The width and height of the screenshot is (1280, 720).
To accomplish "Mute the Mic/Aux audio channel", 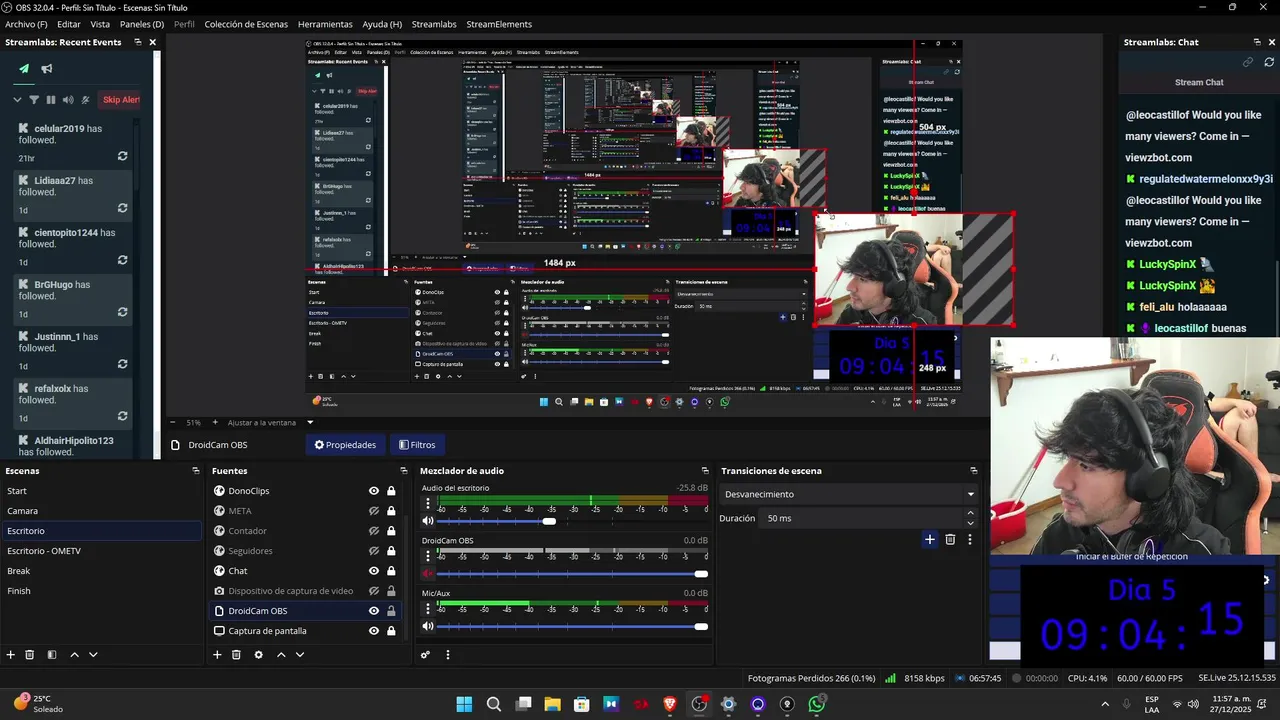I will tap(428, 626).
